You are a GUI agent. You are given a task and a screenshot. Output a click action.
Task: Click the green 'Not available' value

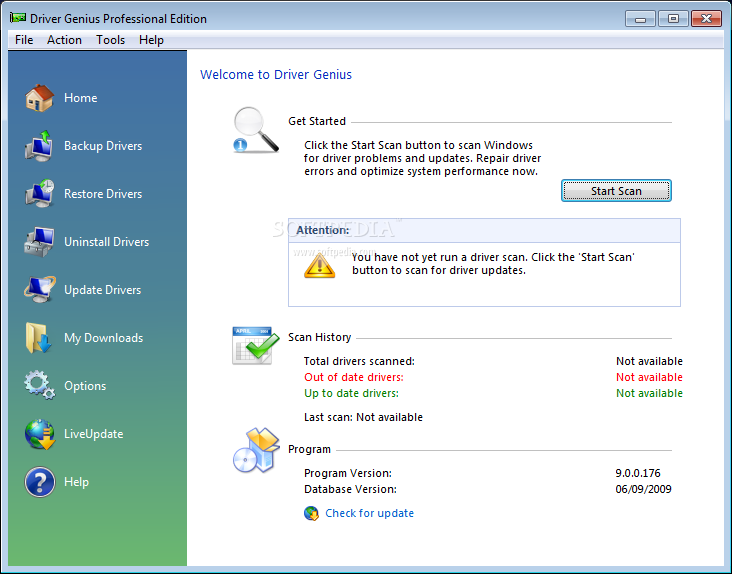(x=649, y=393)
